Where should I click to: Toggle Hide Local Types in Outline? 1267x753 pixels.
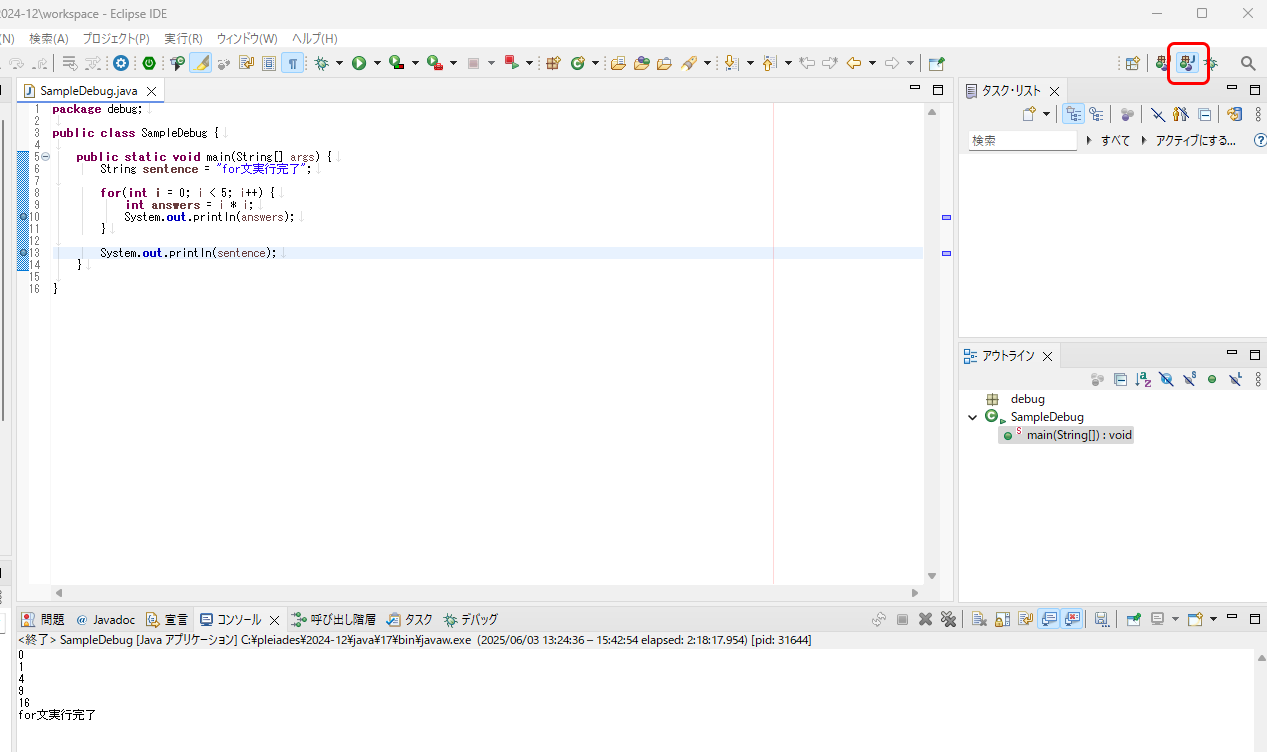[1235, 380]
